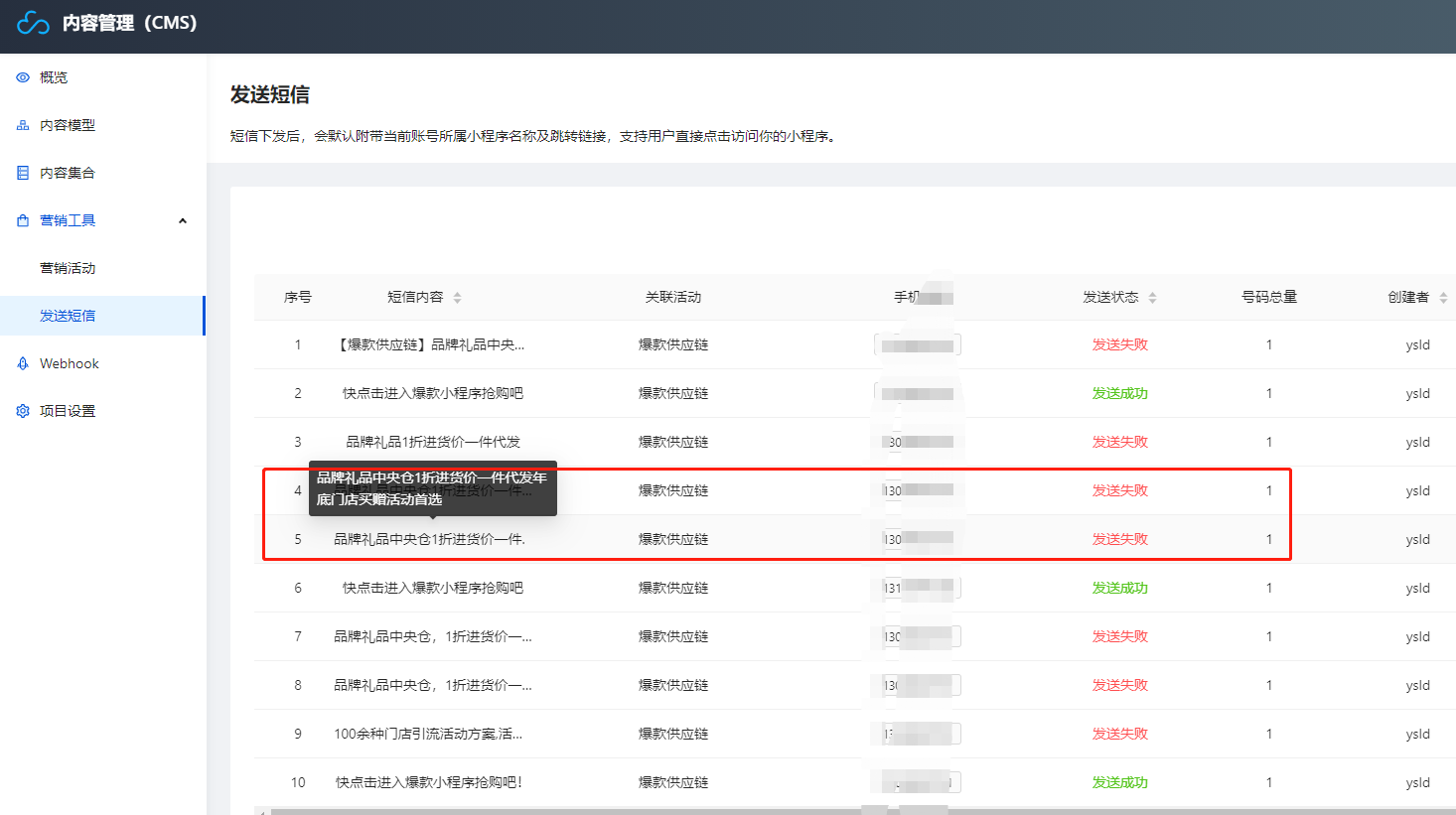Click the 项目设置 gear icon

pos(23,411)
